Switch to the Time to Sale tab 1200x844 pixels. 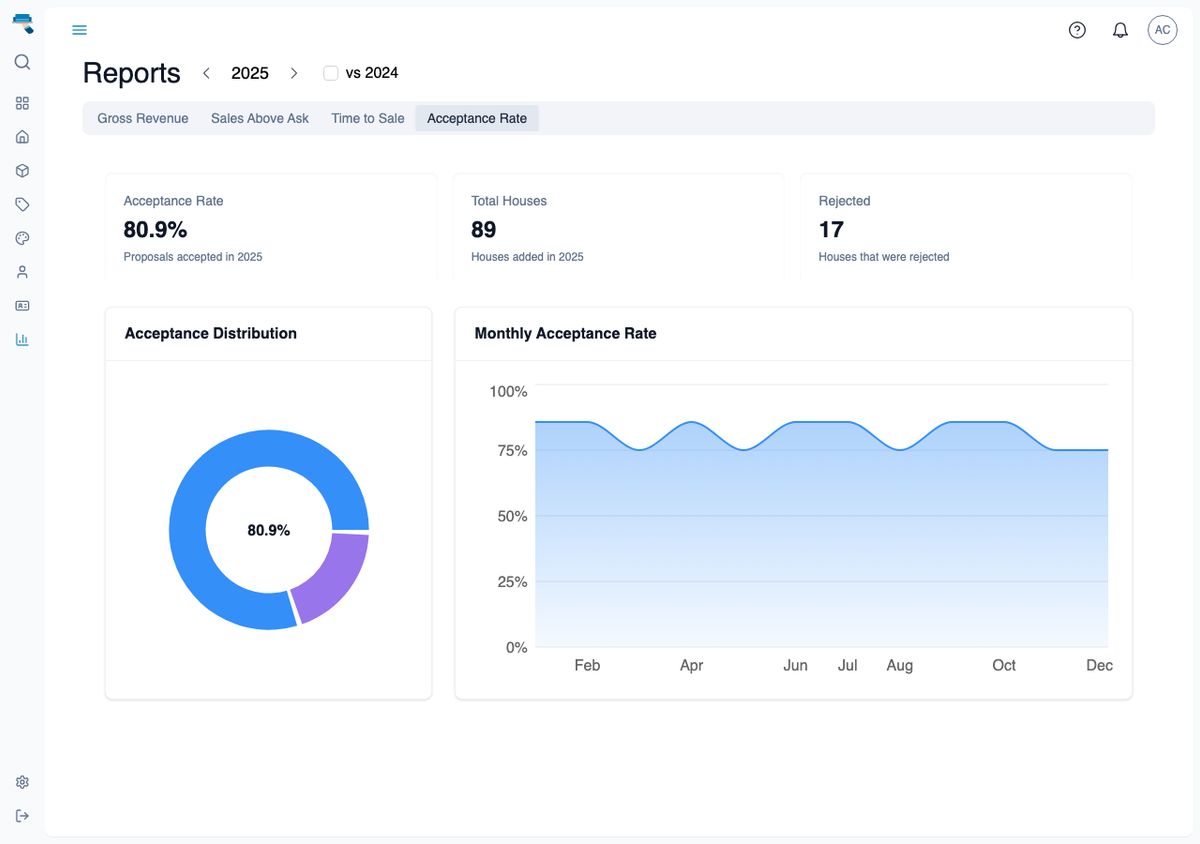point(368,118)
